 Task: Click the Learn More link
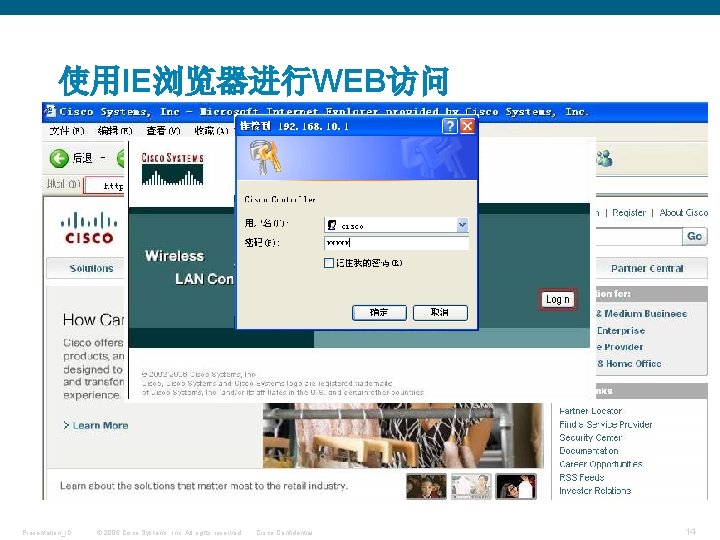coord(96,426)
